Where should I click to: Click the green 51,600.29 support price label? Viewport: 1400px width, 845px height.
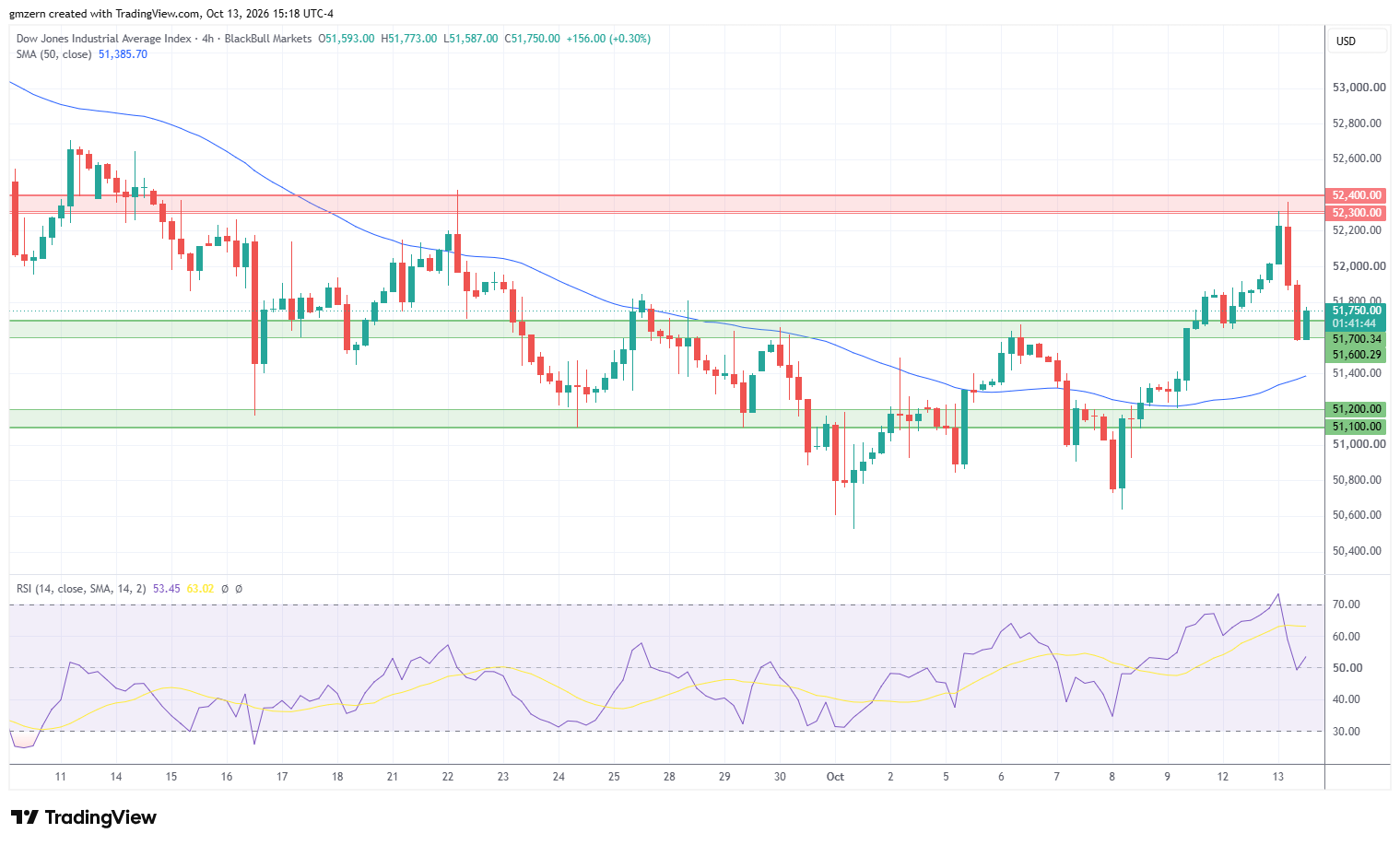1357,355
